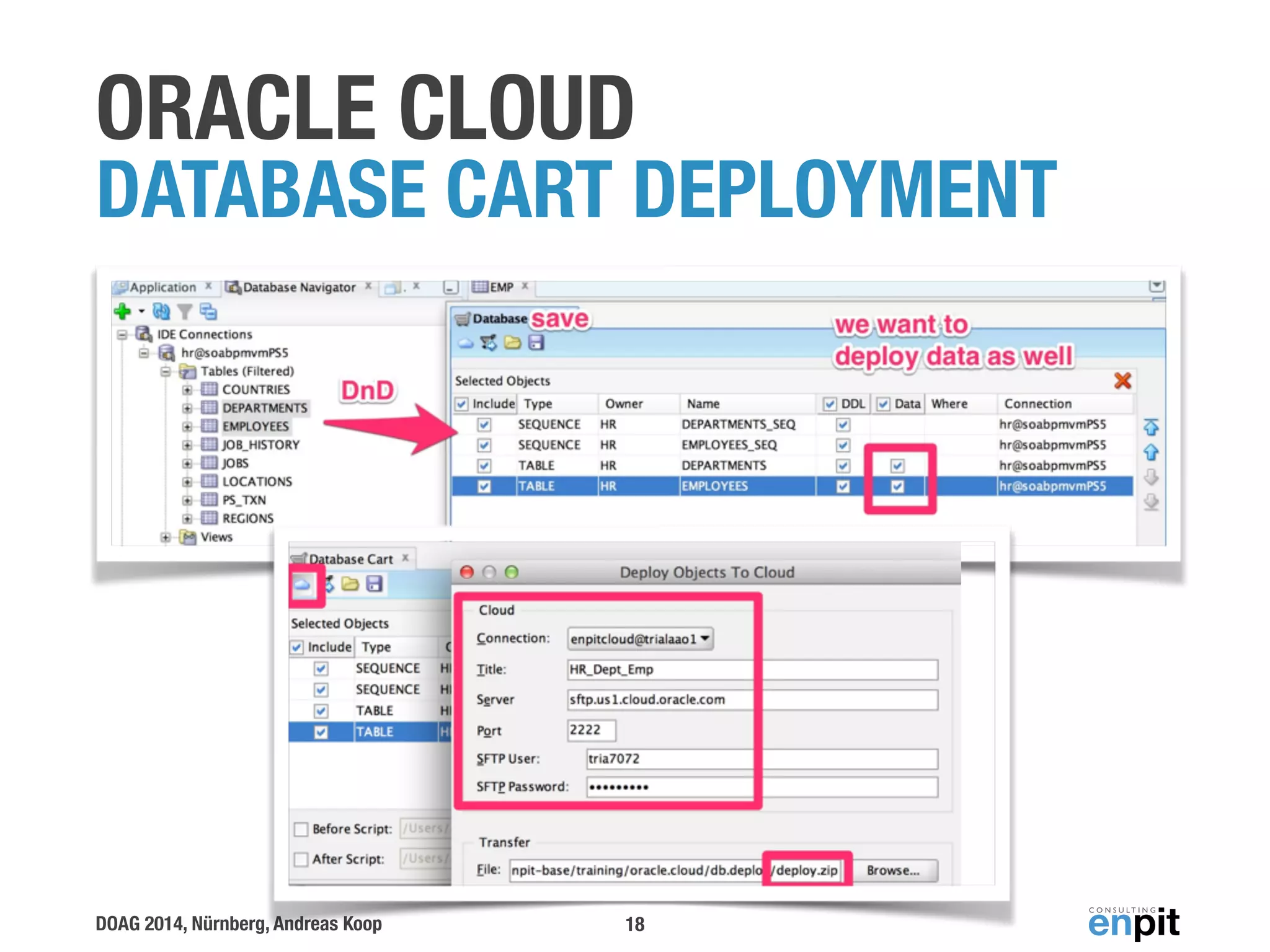This screenshot has height=952, width=1270.
Task: Click the move down arrow icon
Action: pos(1151,477)
